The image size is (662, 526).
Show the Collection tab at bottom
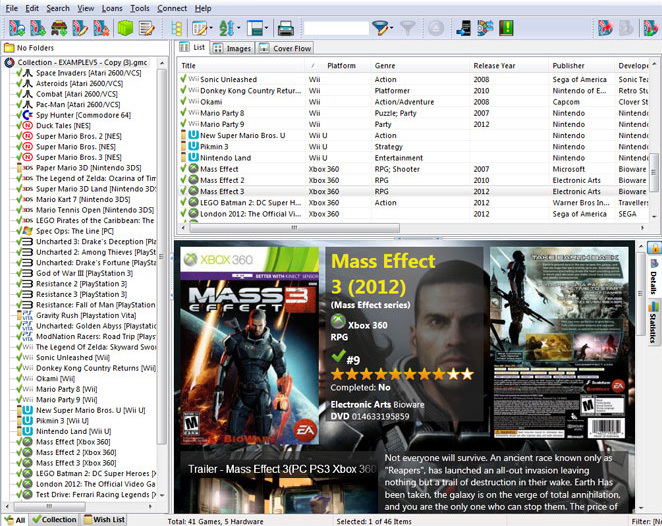coord(54,520)
